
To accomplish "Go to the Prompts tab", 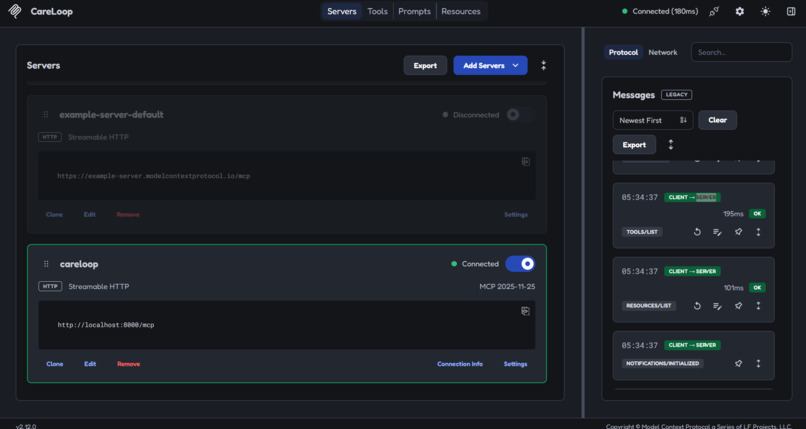I will pos(414,11).
